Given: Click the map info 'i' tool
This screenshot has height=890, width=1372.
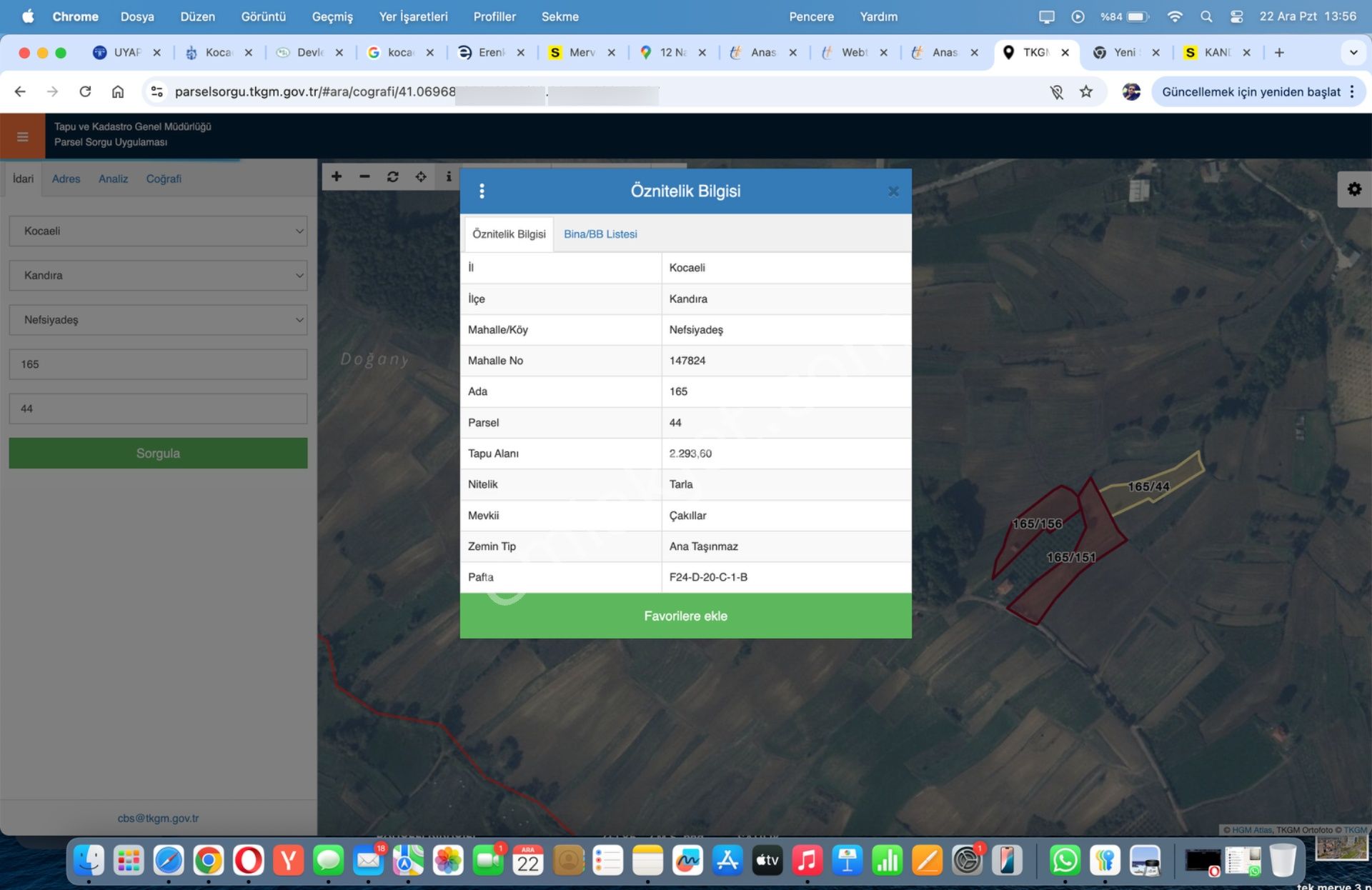Looking at the screenshot, I should click(x=449, y=176).
